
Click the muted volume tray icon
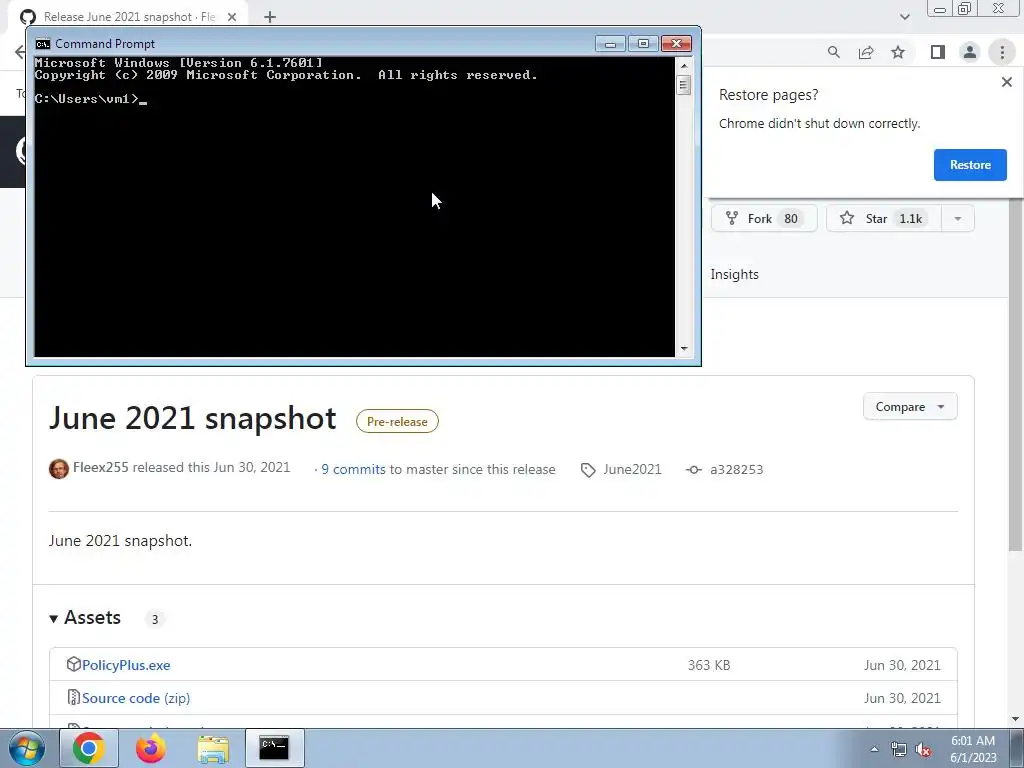(x=923, y=750)
